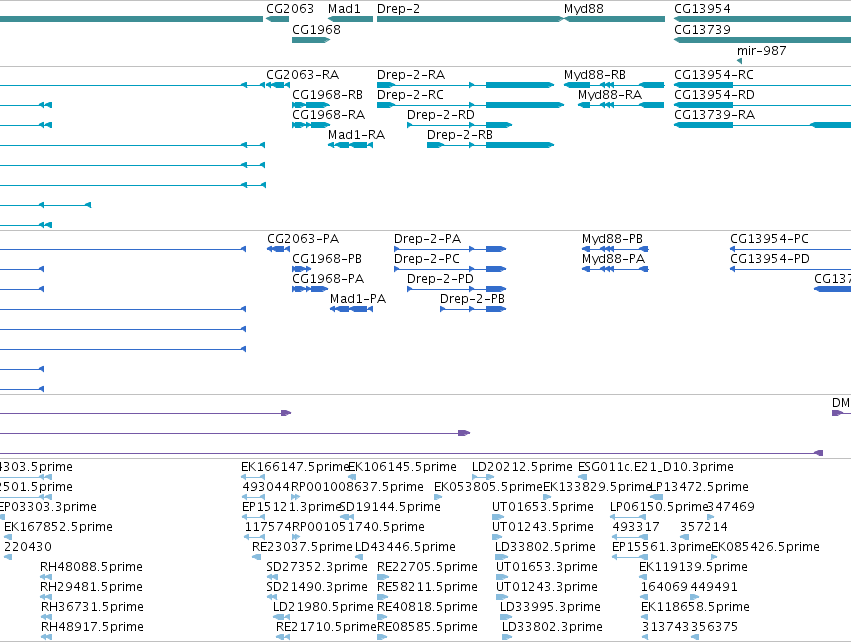Click the RE23037.5prime EST label

[302, 548]
